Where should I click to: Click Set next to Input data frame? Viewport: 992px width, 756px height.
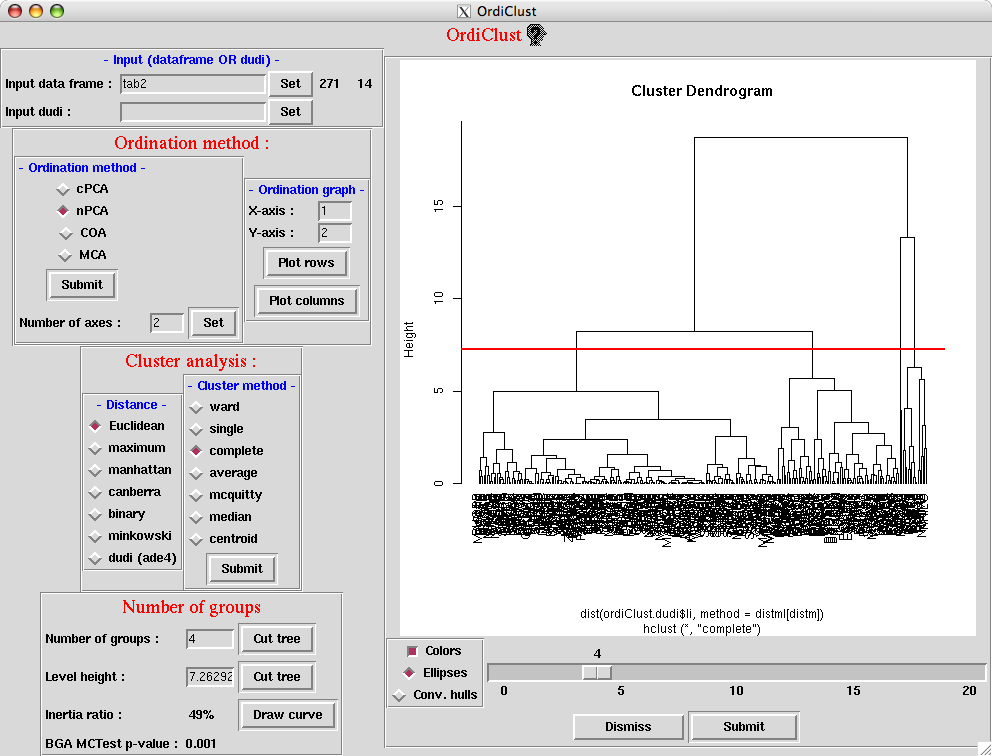coord(290,84)
